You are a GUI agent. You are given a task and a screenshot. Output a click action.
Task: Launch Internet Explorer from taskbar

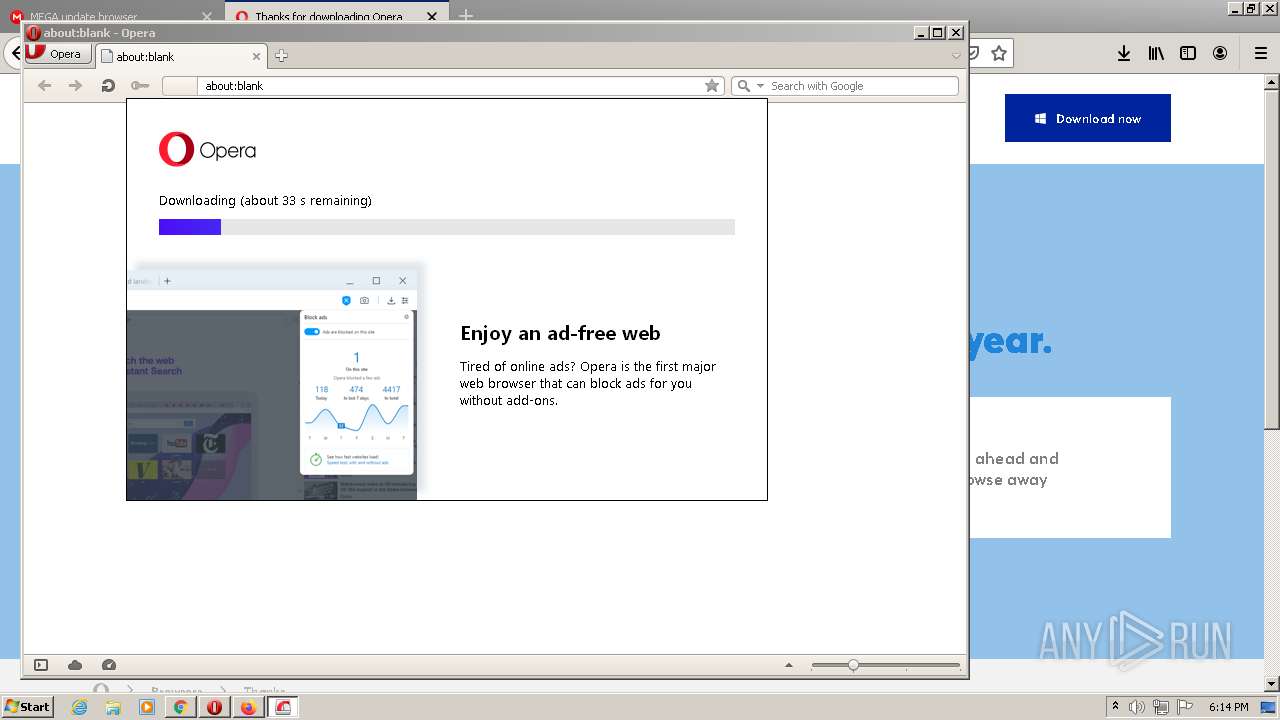pos(79,707)
